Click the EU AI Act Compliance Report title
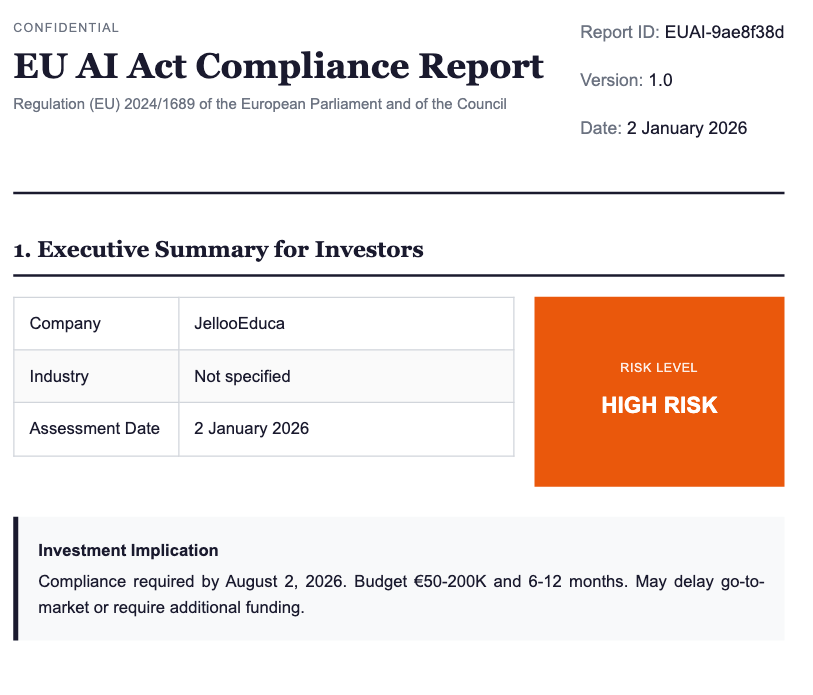Screen dimensions: 813x695 278,66
